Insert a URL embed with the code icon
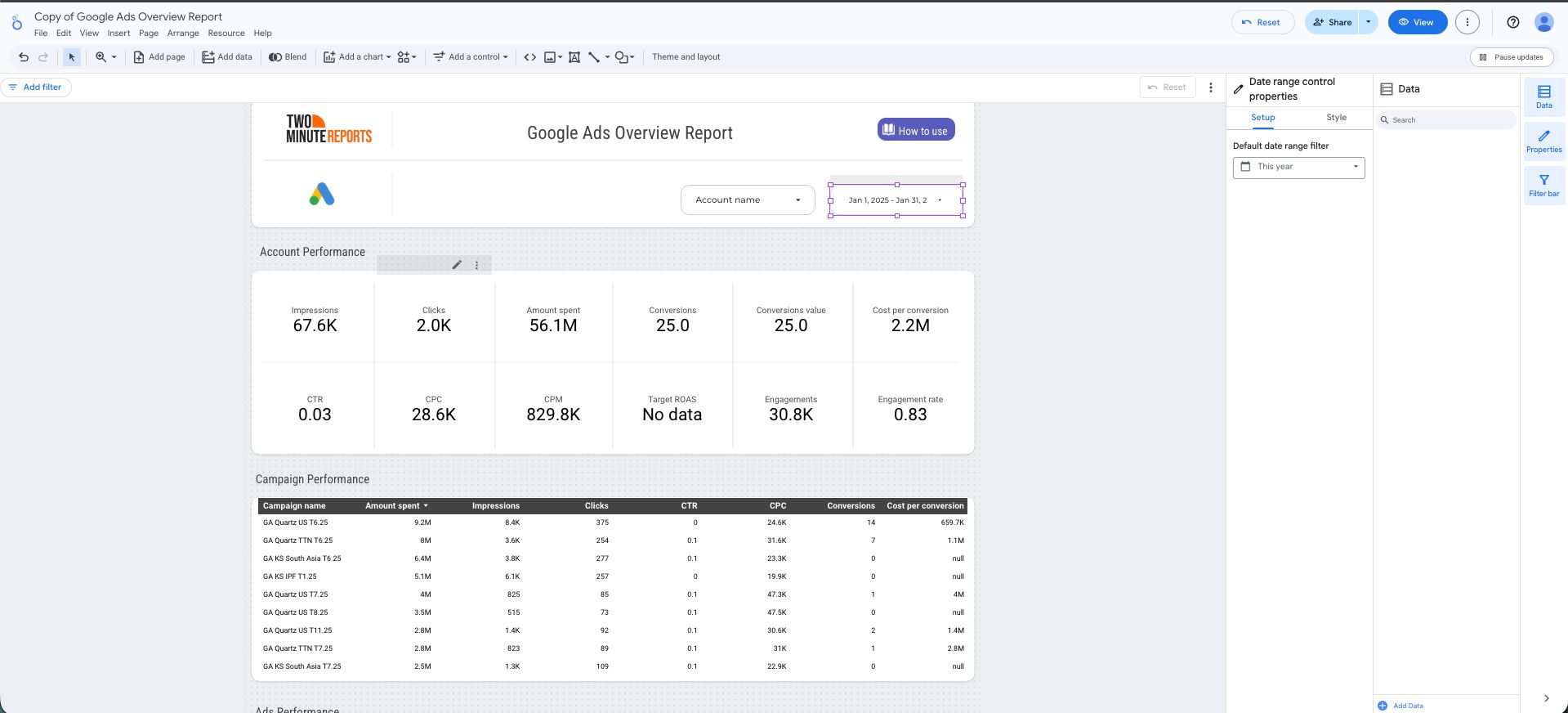 click(x=529, y=57)
